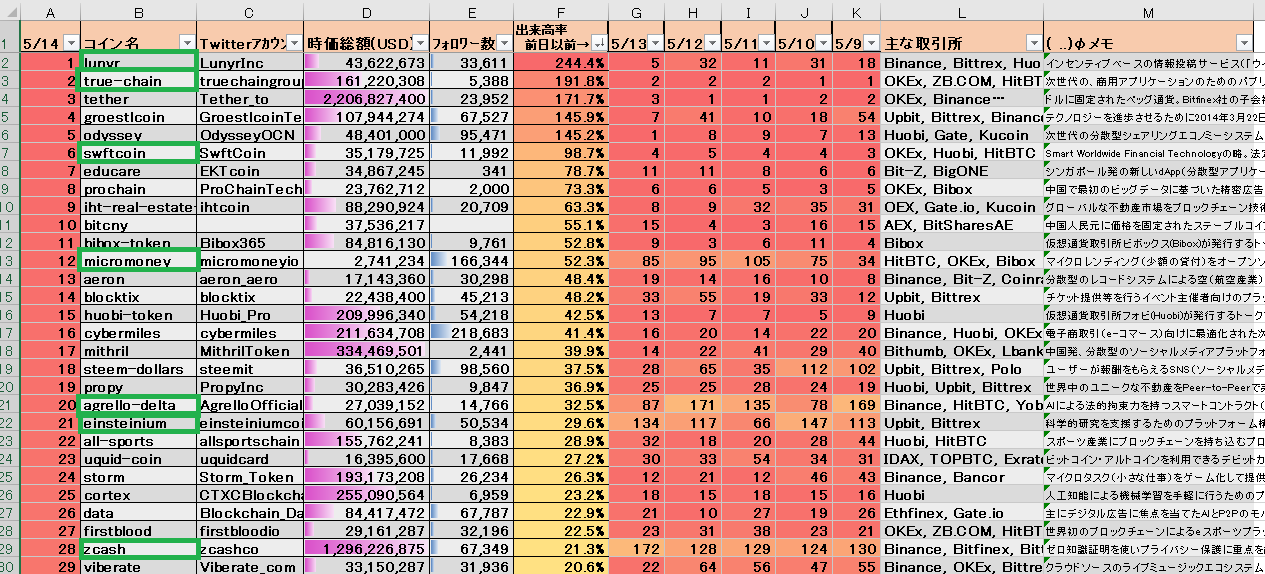
Task: Select column L header
Action: coord(961,11)
